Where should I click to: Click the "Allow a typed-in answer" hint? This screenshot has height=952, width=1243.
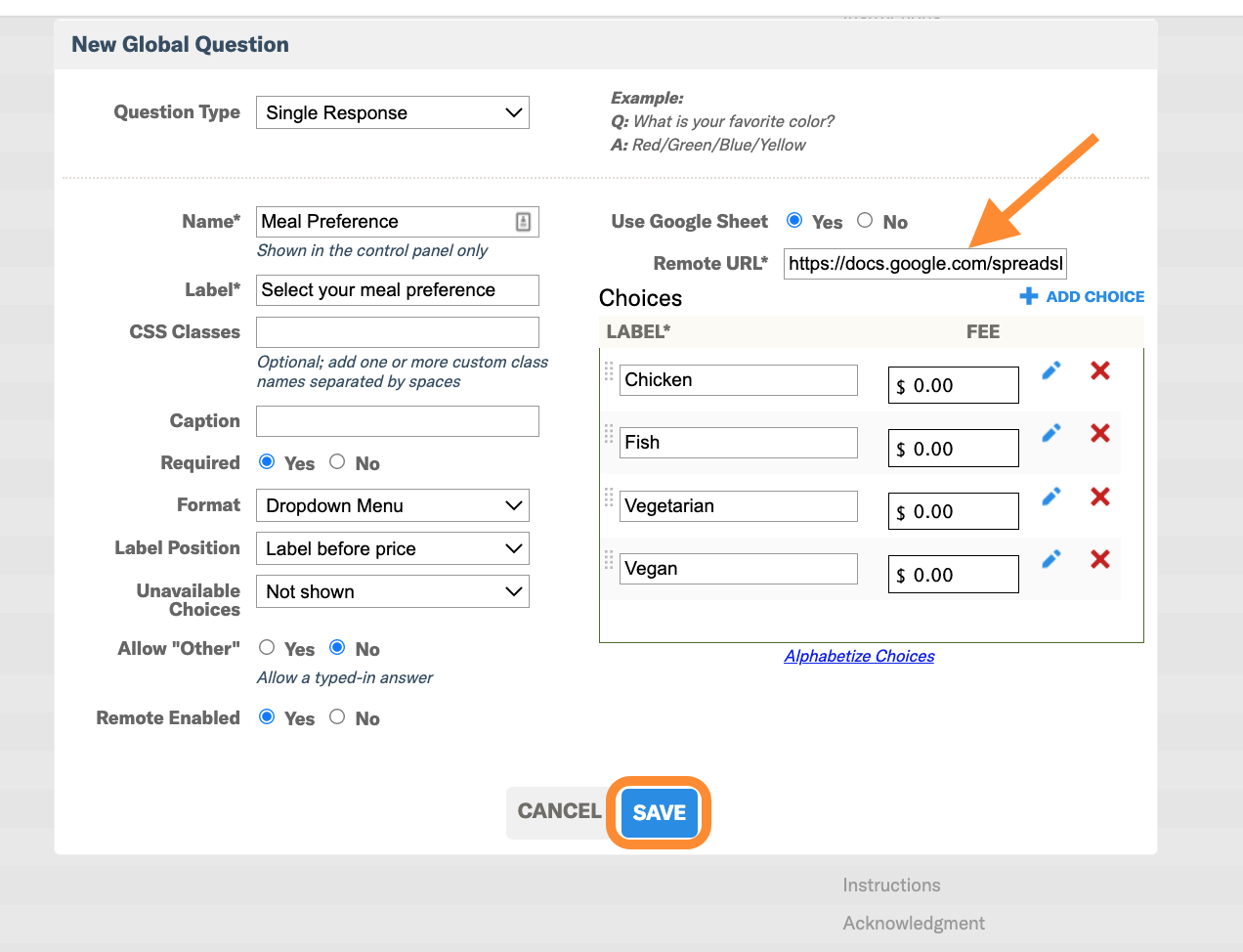pos(345,677)
